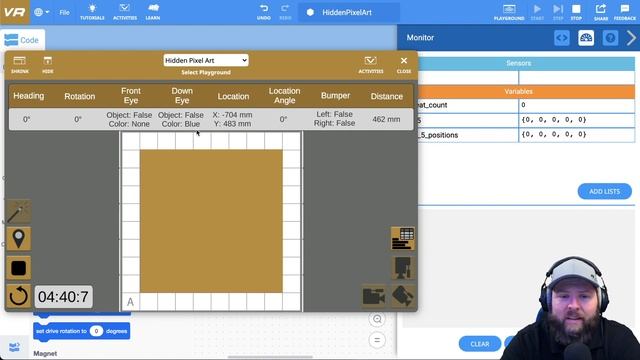Click the Front Eye column header
The width and height of the screenshot is (640, 360).
pos(131,96)
